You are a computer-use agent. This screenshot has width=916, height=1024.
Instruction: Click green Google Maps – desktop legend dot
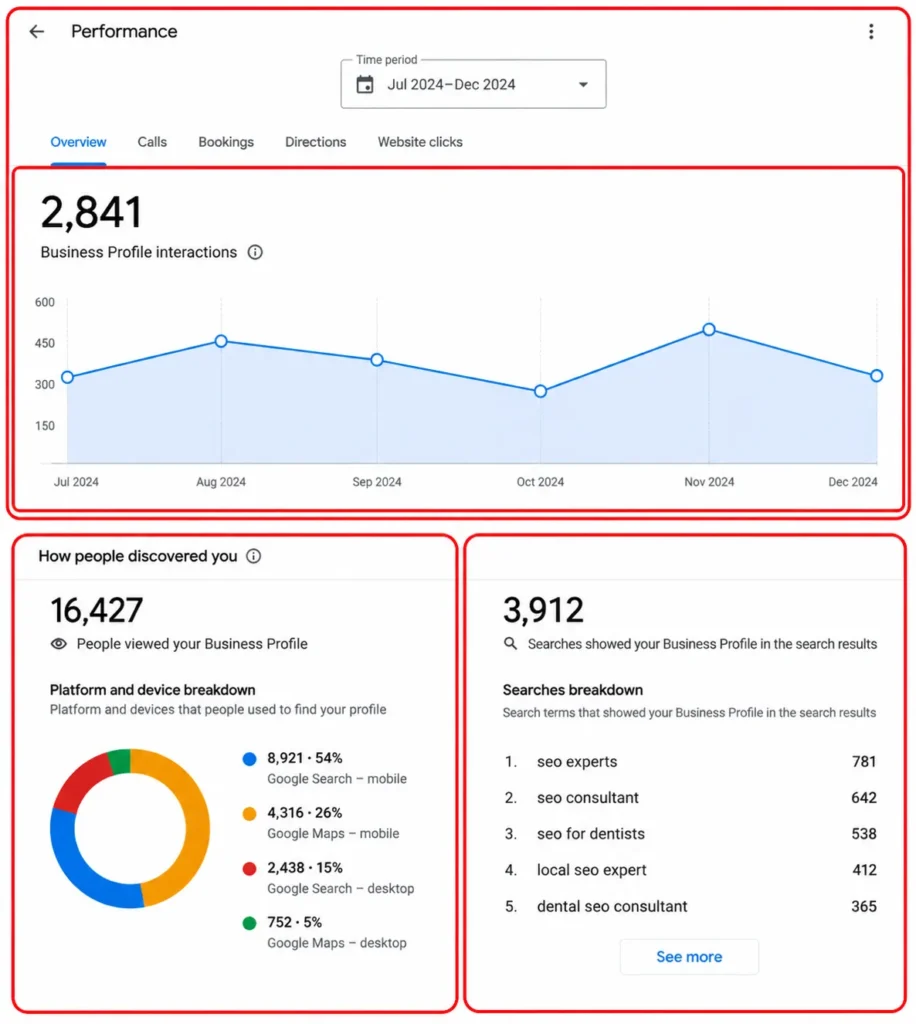point(249,923)
